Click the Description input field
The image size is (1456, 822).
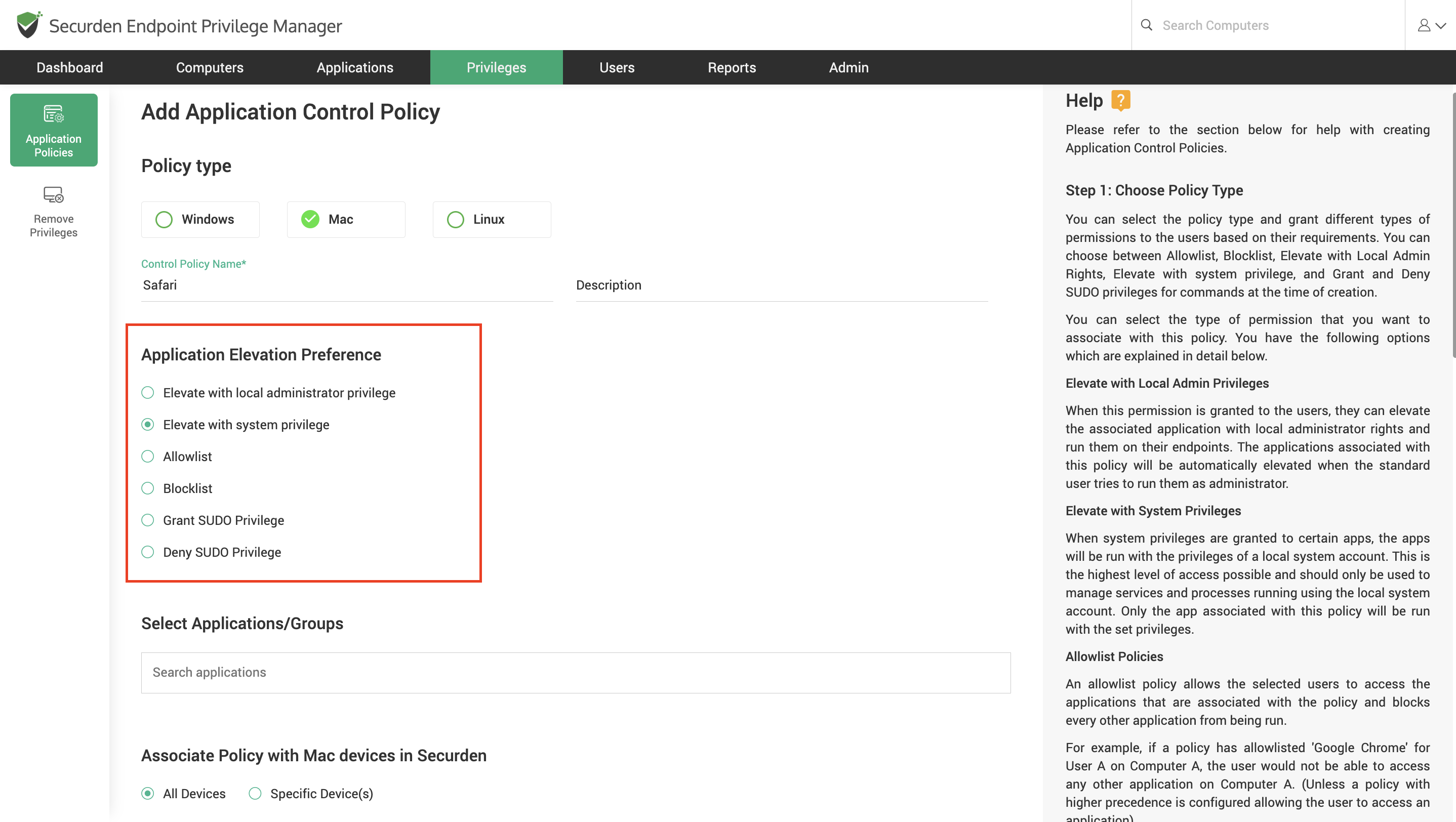pos(782,285)
